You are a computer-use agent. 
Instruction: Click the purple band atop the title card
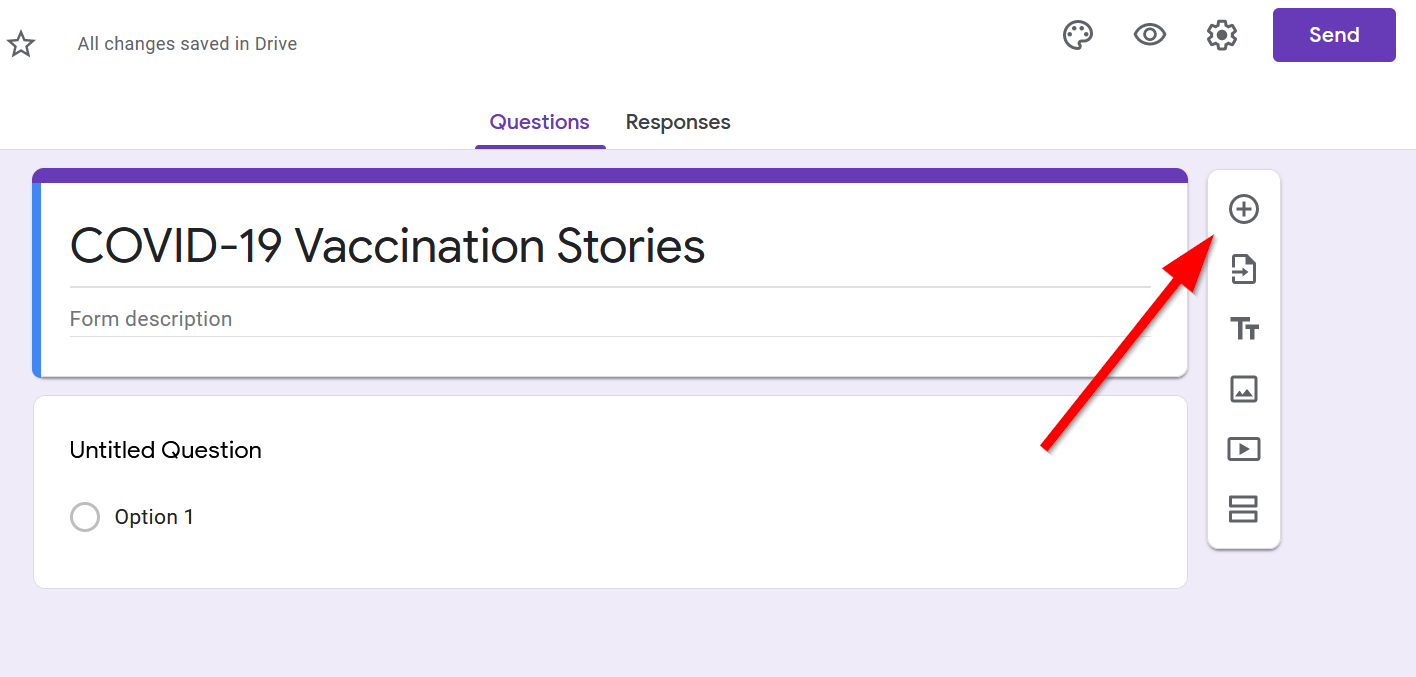[x=610, y=175]
